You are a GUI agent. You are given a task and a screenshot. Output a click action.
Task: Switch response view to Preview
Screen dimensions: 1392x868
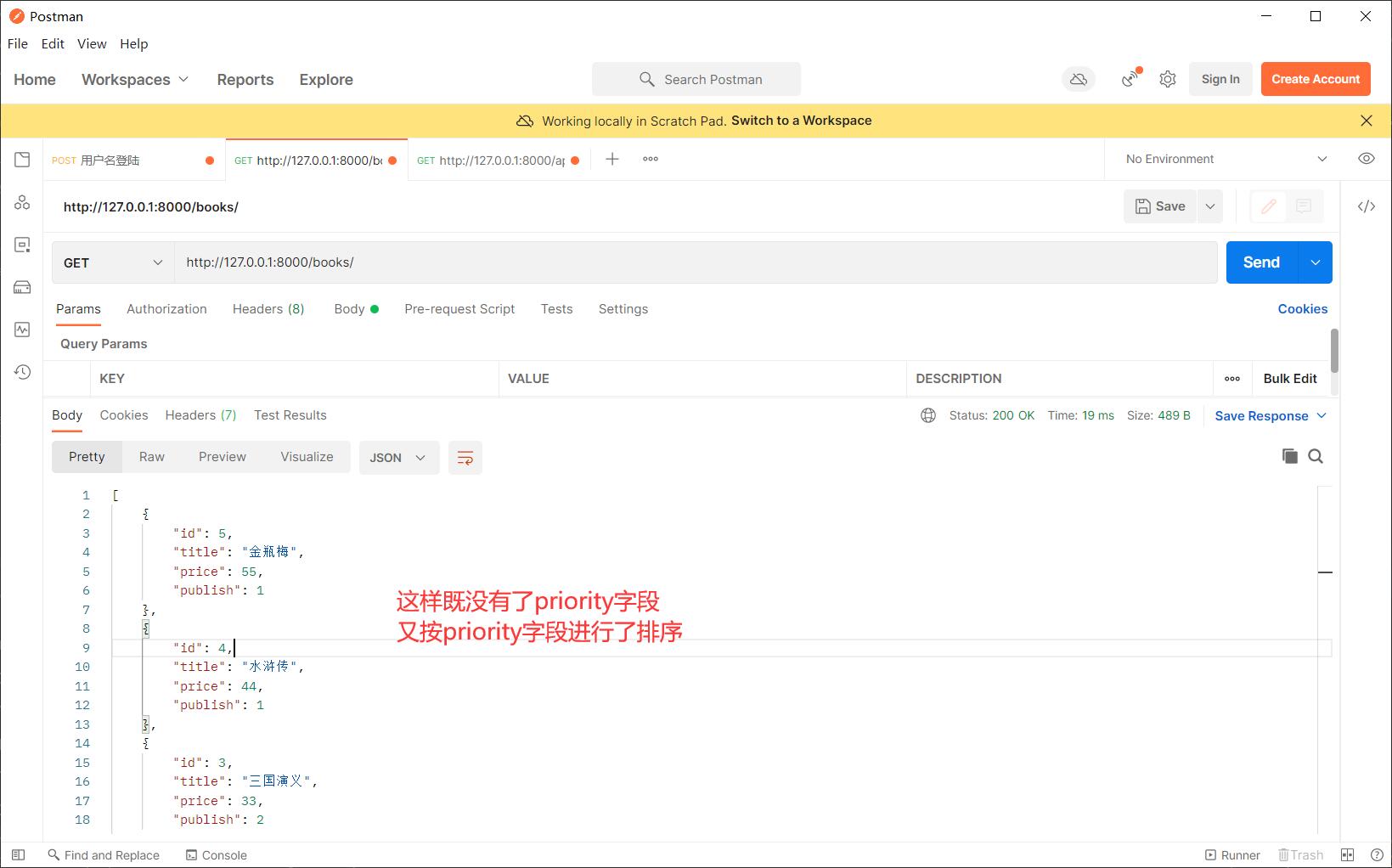(223, 457)
